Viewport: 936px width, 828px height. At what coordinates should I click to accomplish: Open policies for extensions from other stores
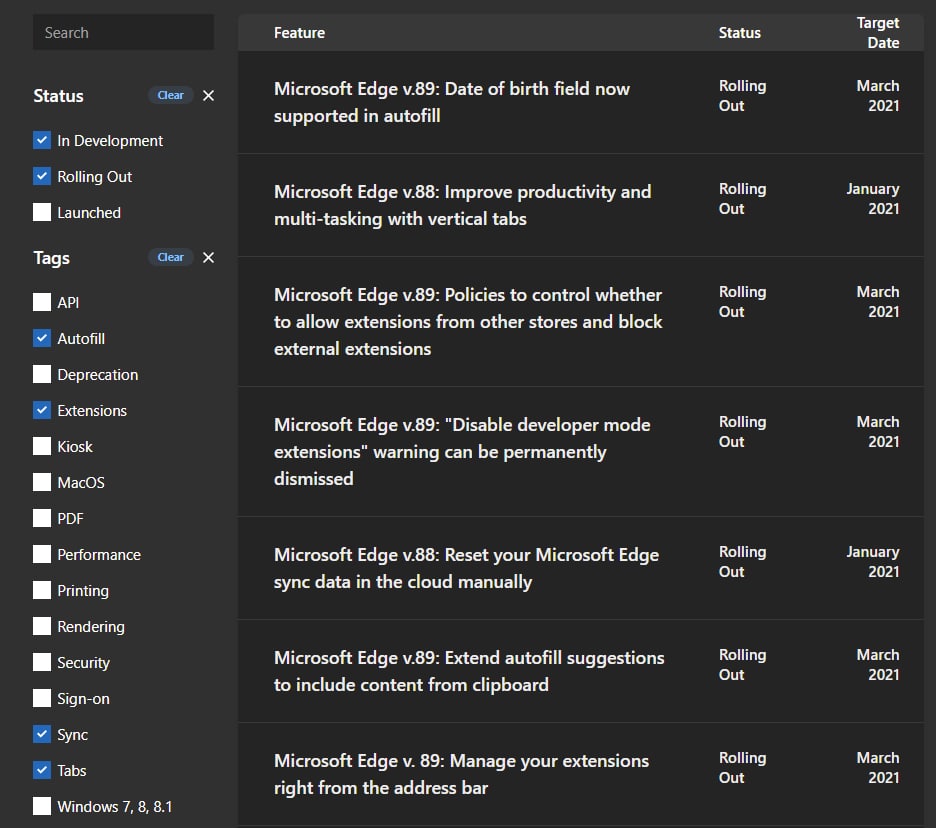468,322
